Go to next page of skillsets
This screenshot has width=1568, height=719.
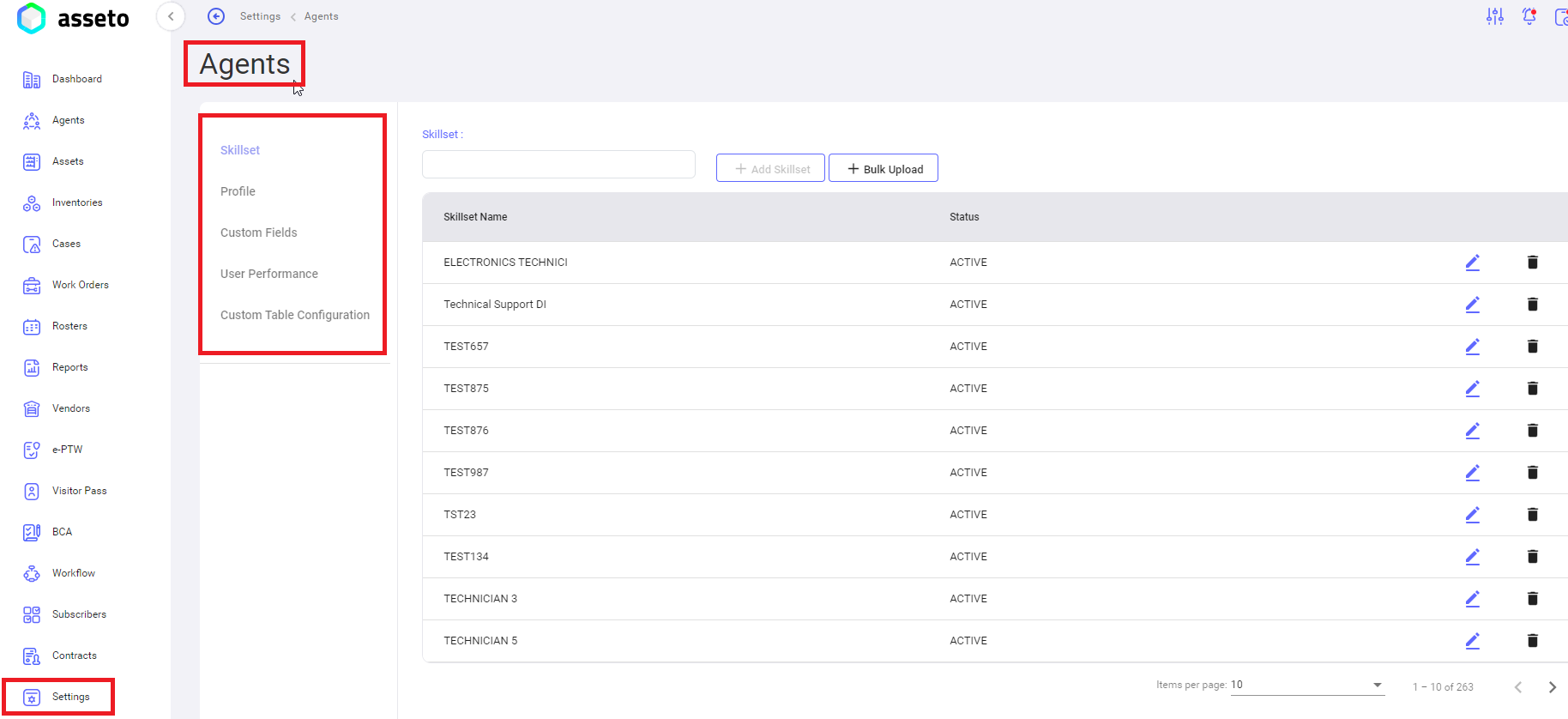pos(1552,687)
